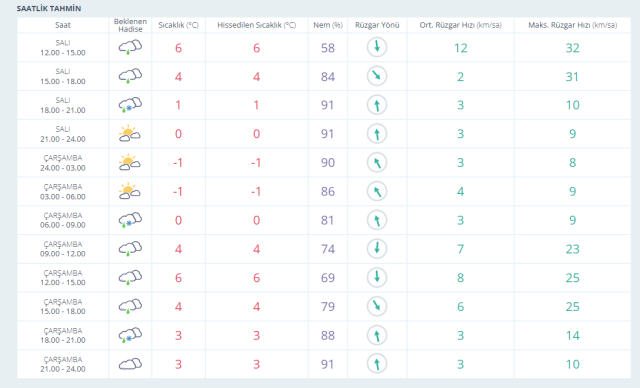Screen dimensions: 640x388
Task: Click maximum wind speed value 31
Action: pos(572,77)
